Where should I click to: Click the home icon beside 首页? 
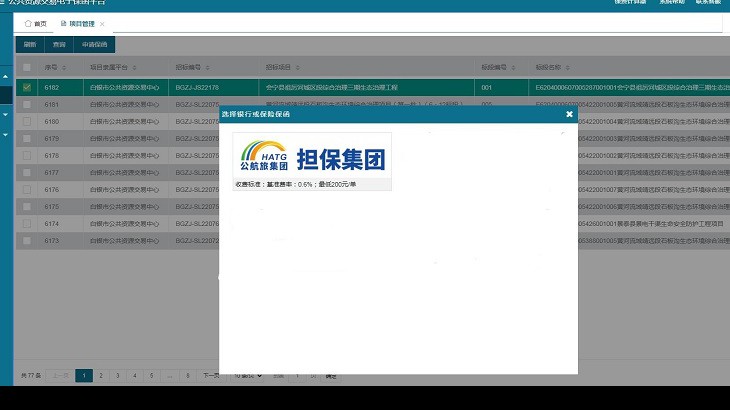point(28,23)
